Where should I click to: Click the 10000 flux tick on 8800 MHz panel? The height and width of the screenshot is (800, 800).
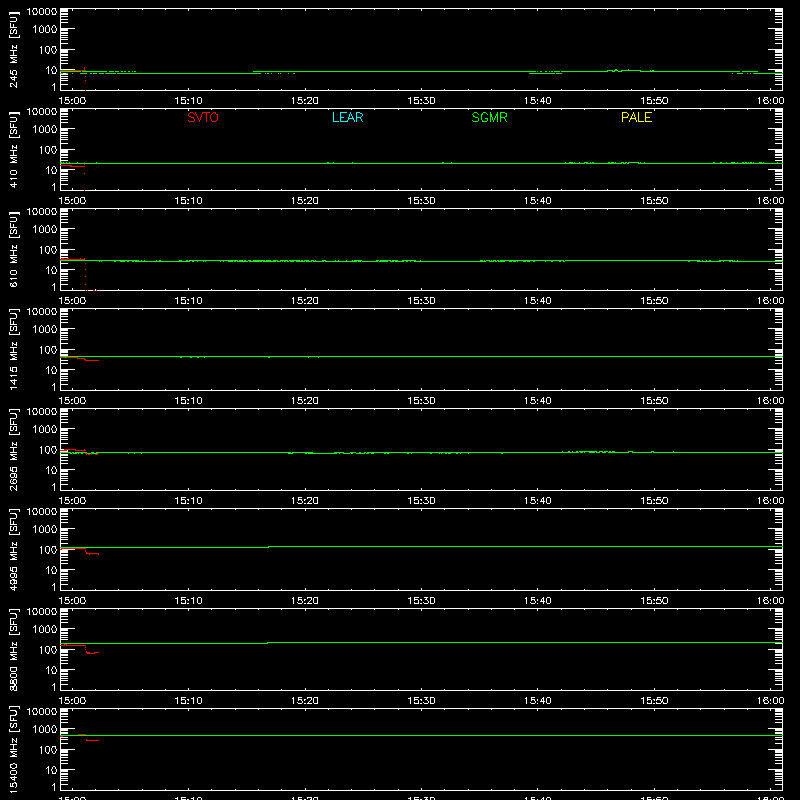42,612
